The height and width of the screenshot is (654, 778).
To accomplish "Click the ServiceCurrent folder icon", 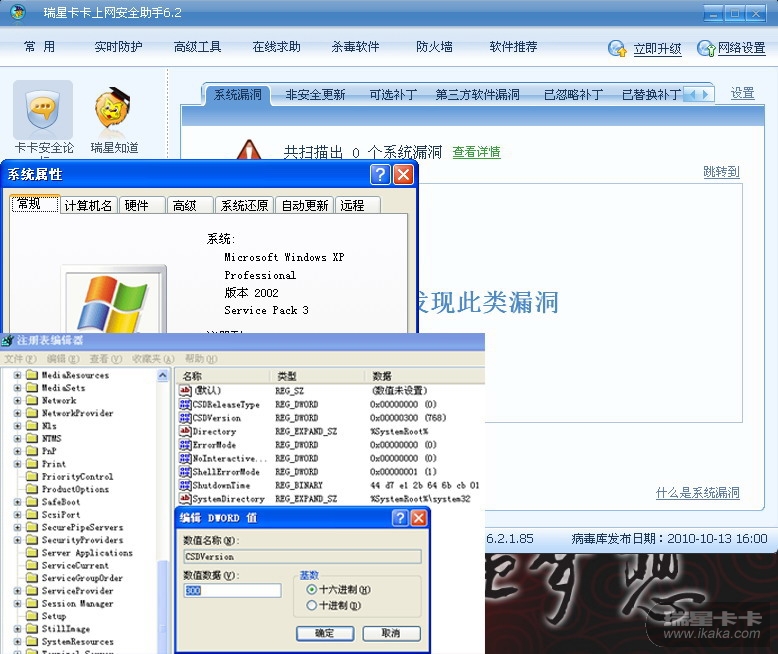I will click(x=32, y=565).
